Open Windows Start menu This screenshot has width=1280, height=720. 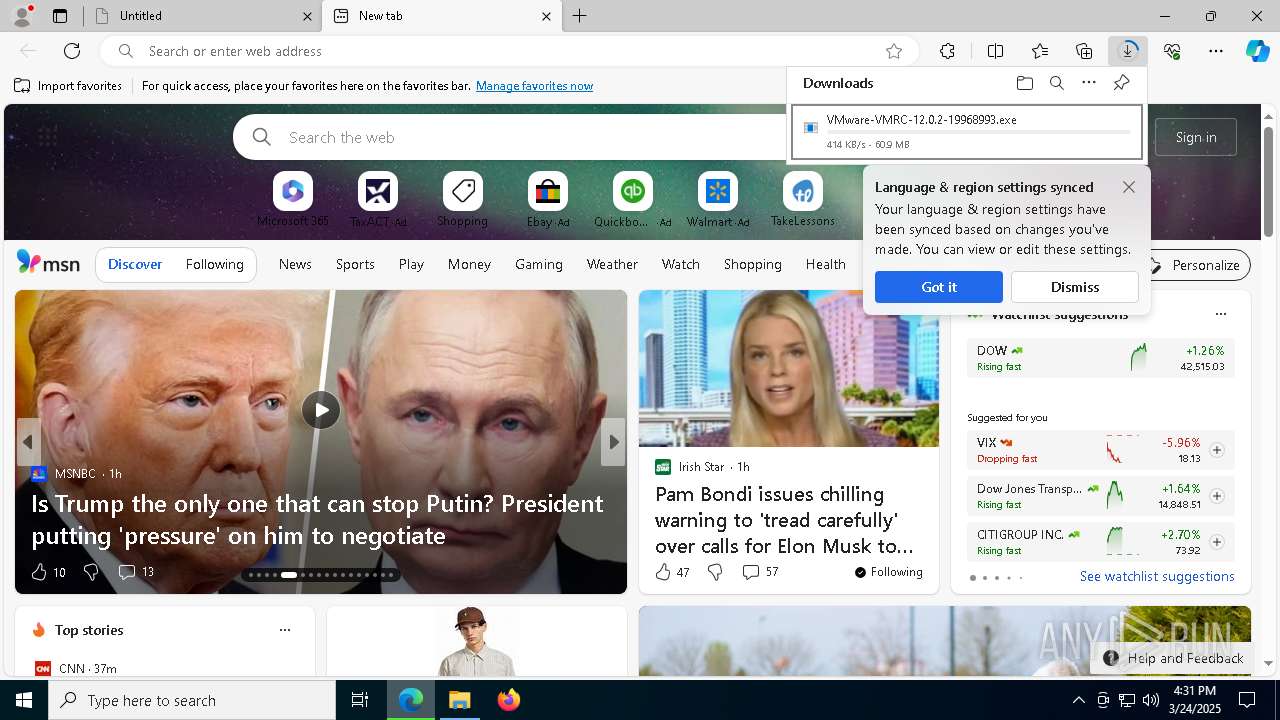point(24,700)
